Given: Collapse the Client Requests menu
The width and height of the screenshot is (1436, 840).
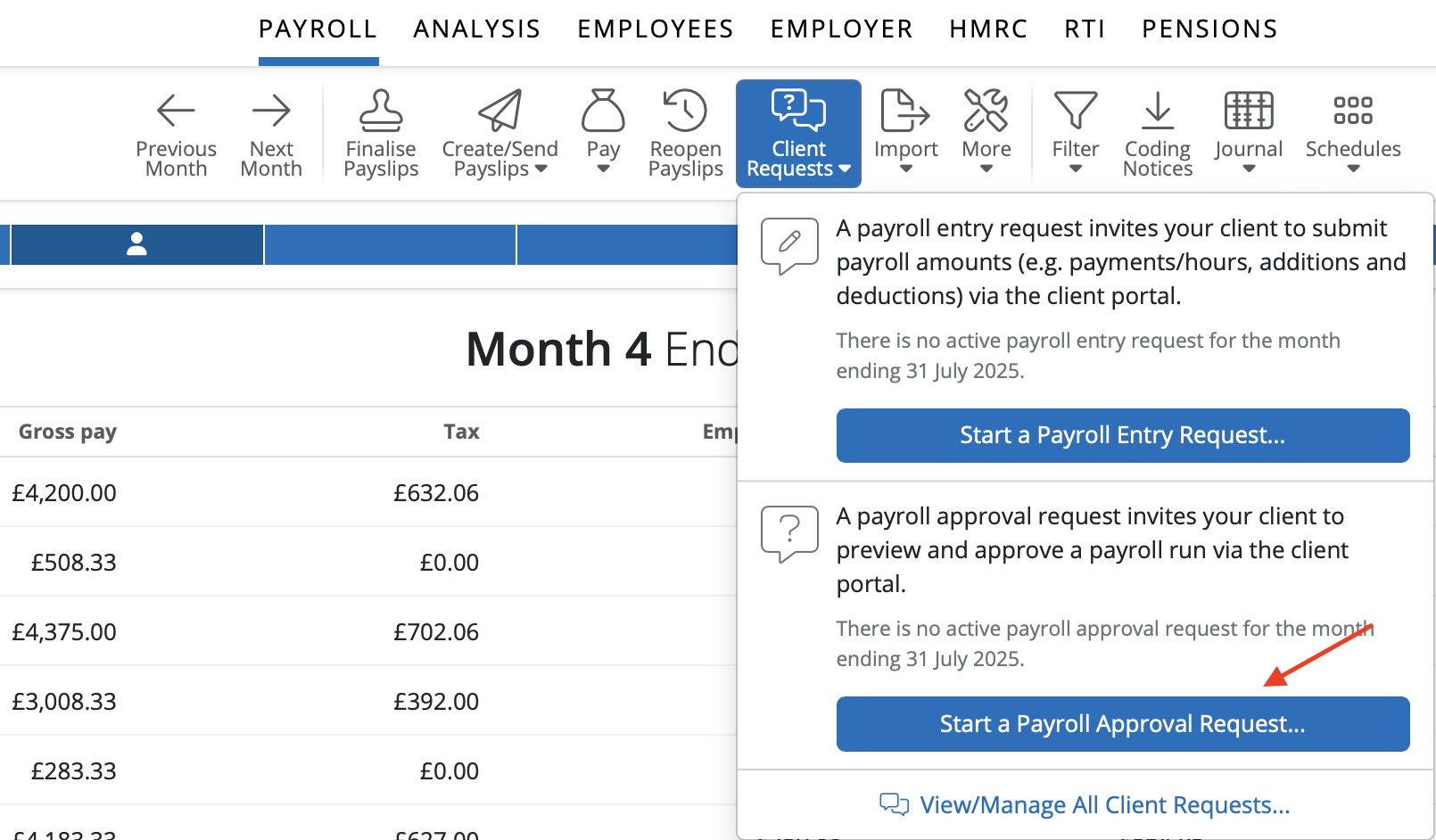Looking at the screenshot, I should pyautogui.click(x=798, y=134).
